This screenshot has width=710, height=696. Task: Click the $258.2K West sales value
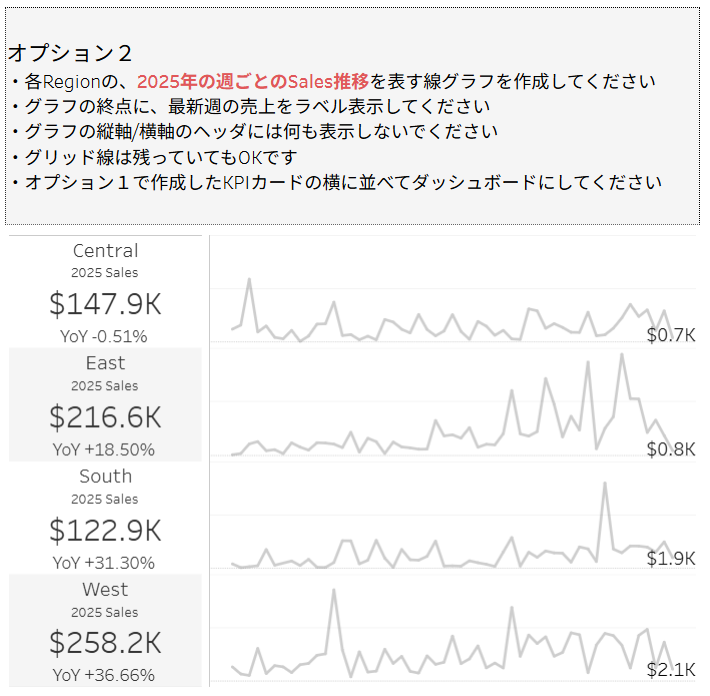pyautogui.click(x=105, y=643)
